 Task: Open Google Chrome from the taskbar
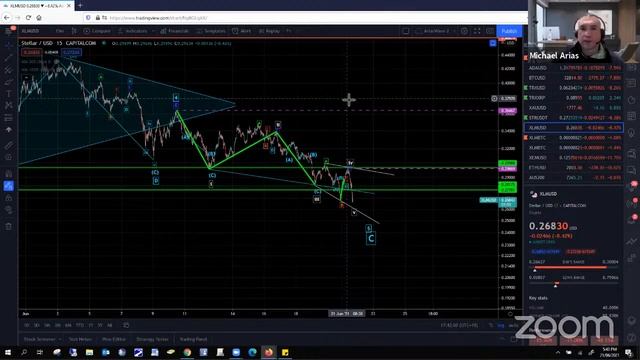coord(187,352)
